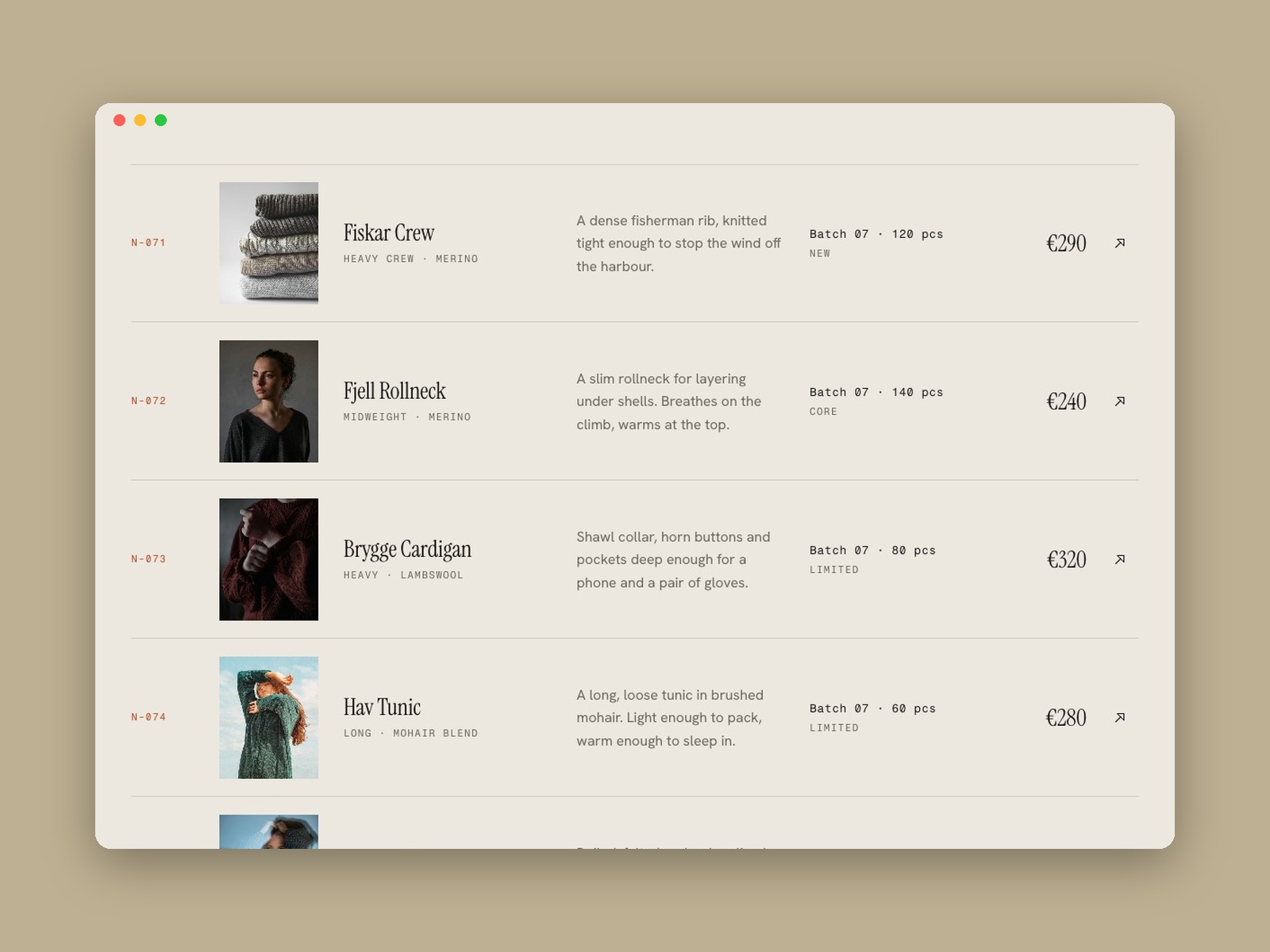Screen dimensions: 1270x952
Task: Click the LIMITED label on Brygge Cardigan
Action: point(834,570)
